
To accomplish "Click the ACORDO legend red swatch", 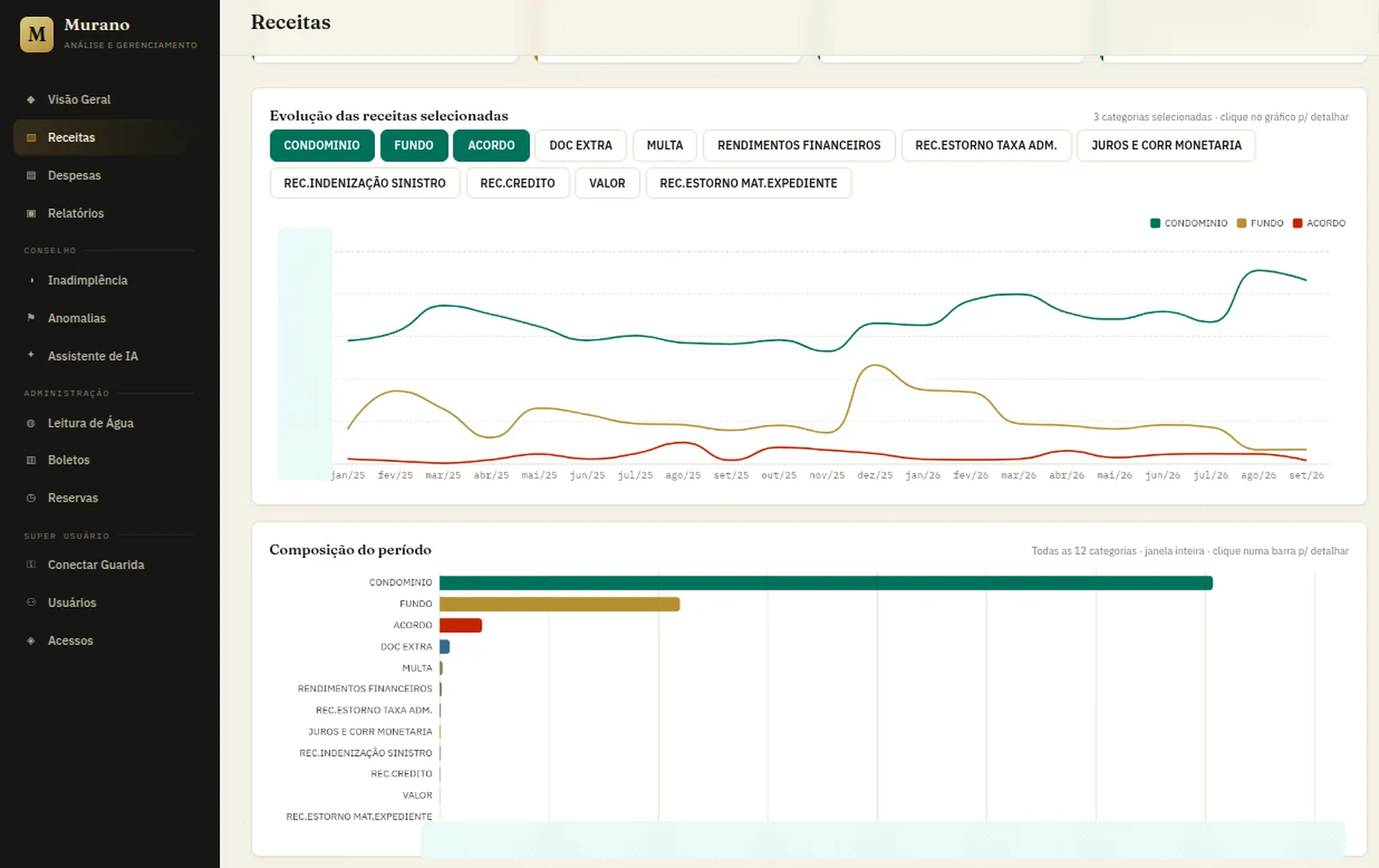I will coord(1297,223).
